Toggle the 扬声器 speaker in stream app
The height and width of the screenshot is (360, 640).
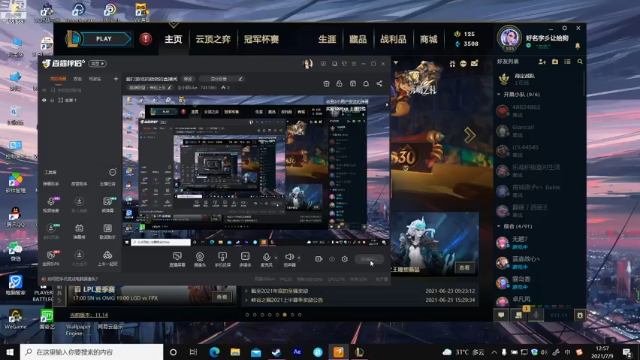(x=289, y=259)
